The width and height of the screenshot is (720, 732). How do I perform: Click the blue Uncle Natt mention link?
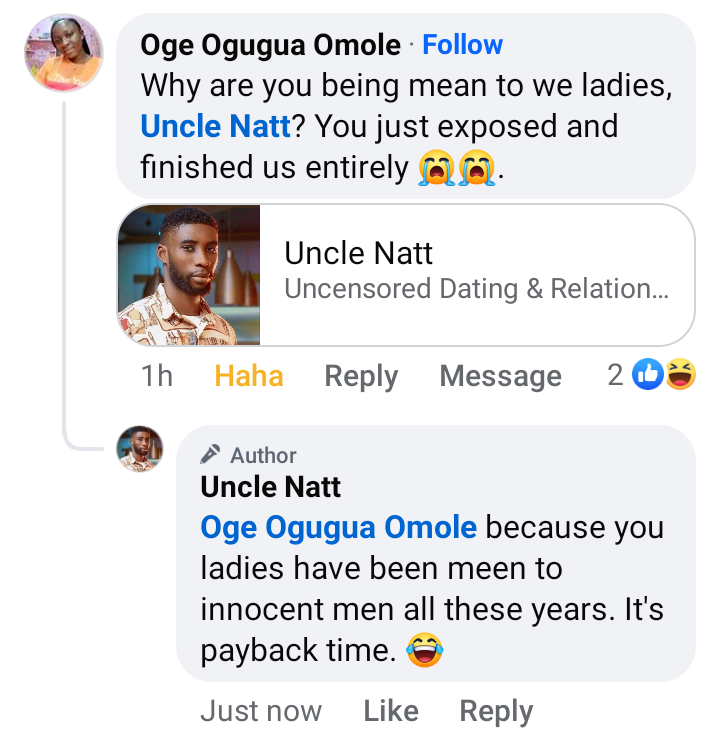coord(216,127)
